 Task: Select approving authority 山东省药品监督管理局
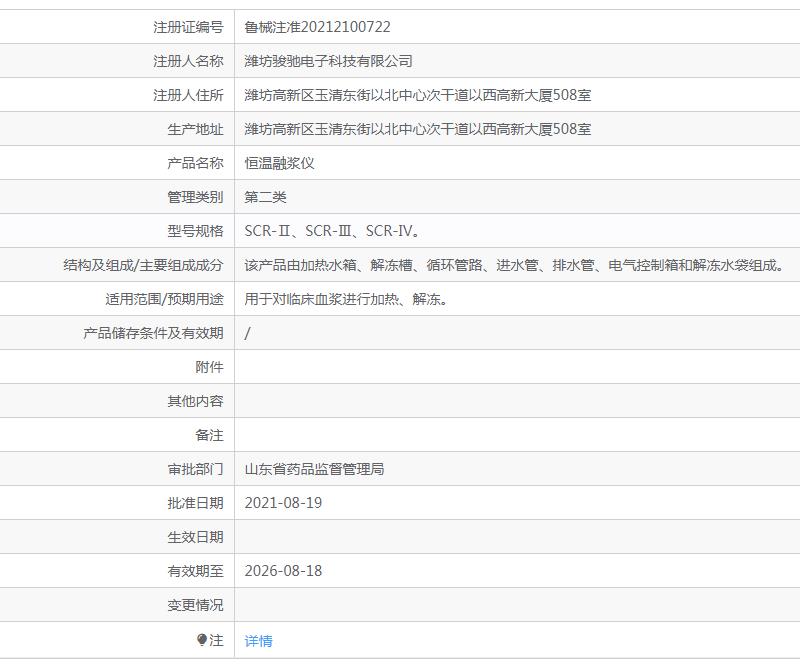click(x=314, y=469)
